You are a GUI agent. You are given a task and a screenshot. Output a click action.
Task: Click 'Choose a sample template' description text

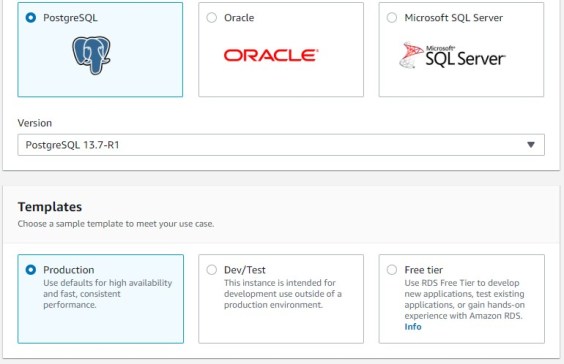coord(116,224)
